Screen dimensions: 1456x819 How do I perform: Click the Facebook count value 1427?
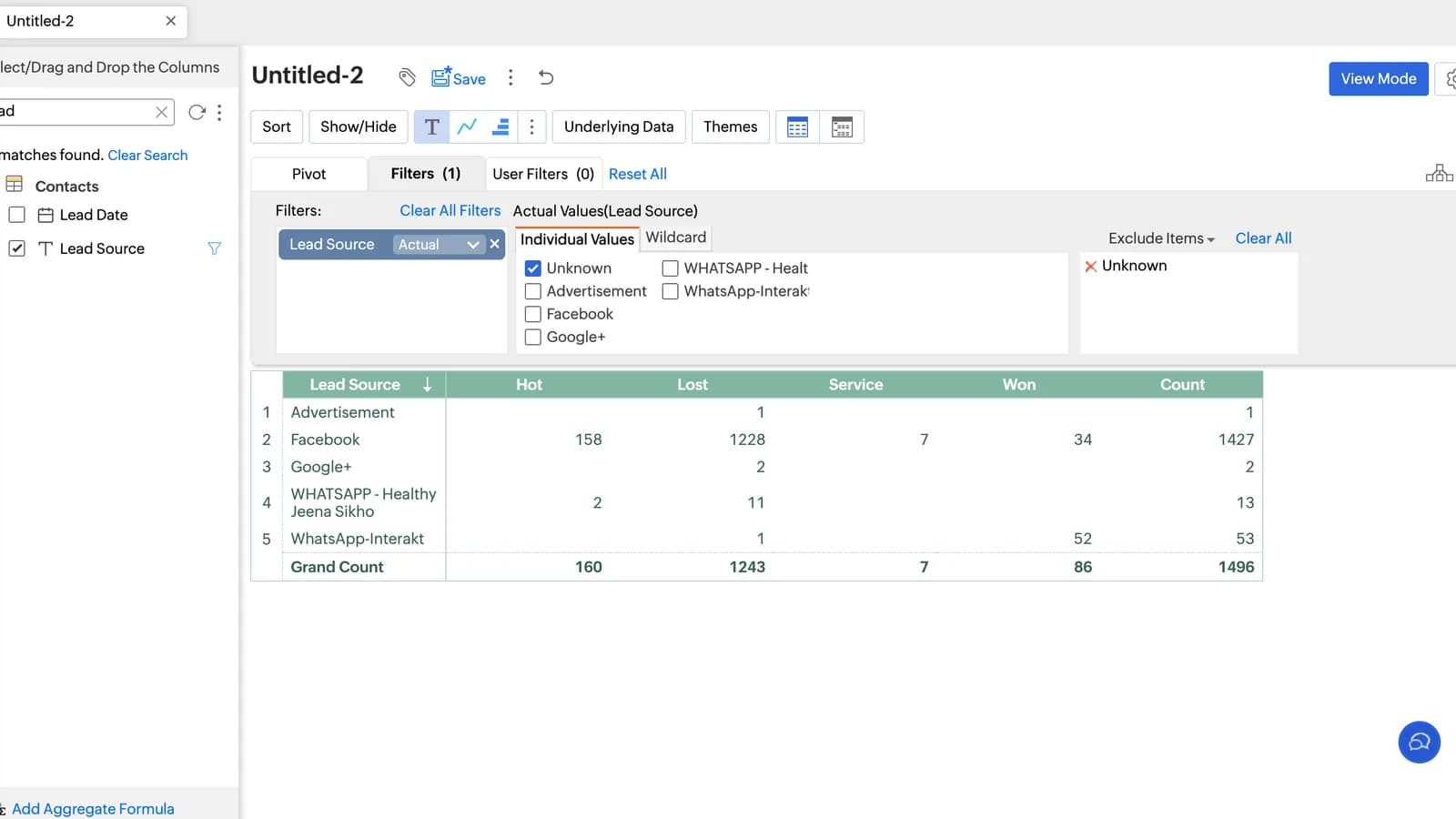click(1236, 440)
